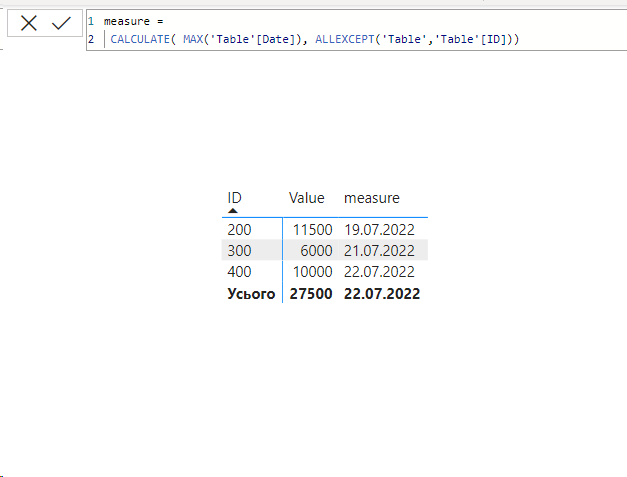The height and width of the screenshot is (477, 627).
Task: Cancel the formula edit with X icon
Action: click(x=29, y=23)
